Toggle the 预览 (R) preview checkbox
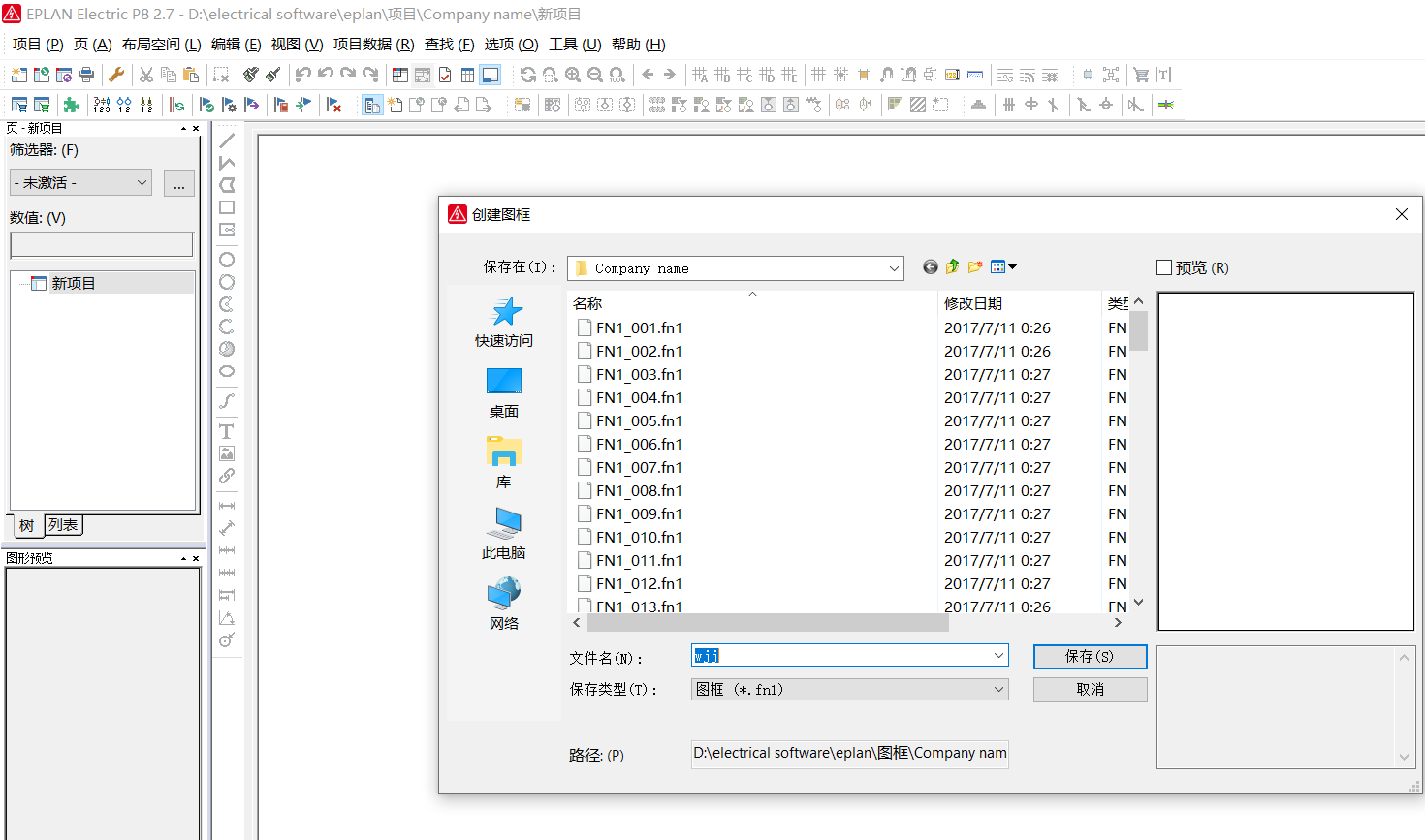This screenshot has height=840, width=1425. 1164,267
